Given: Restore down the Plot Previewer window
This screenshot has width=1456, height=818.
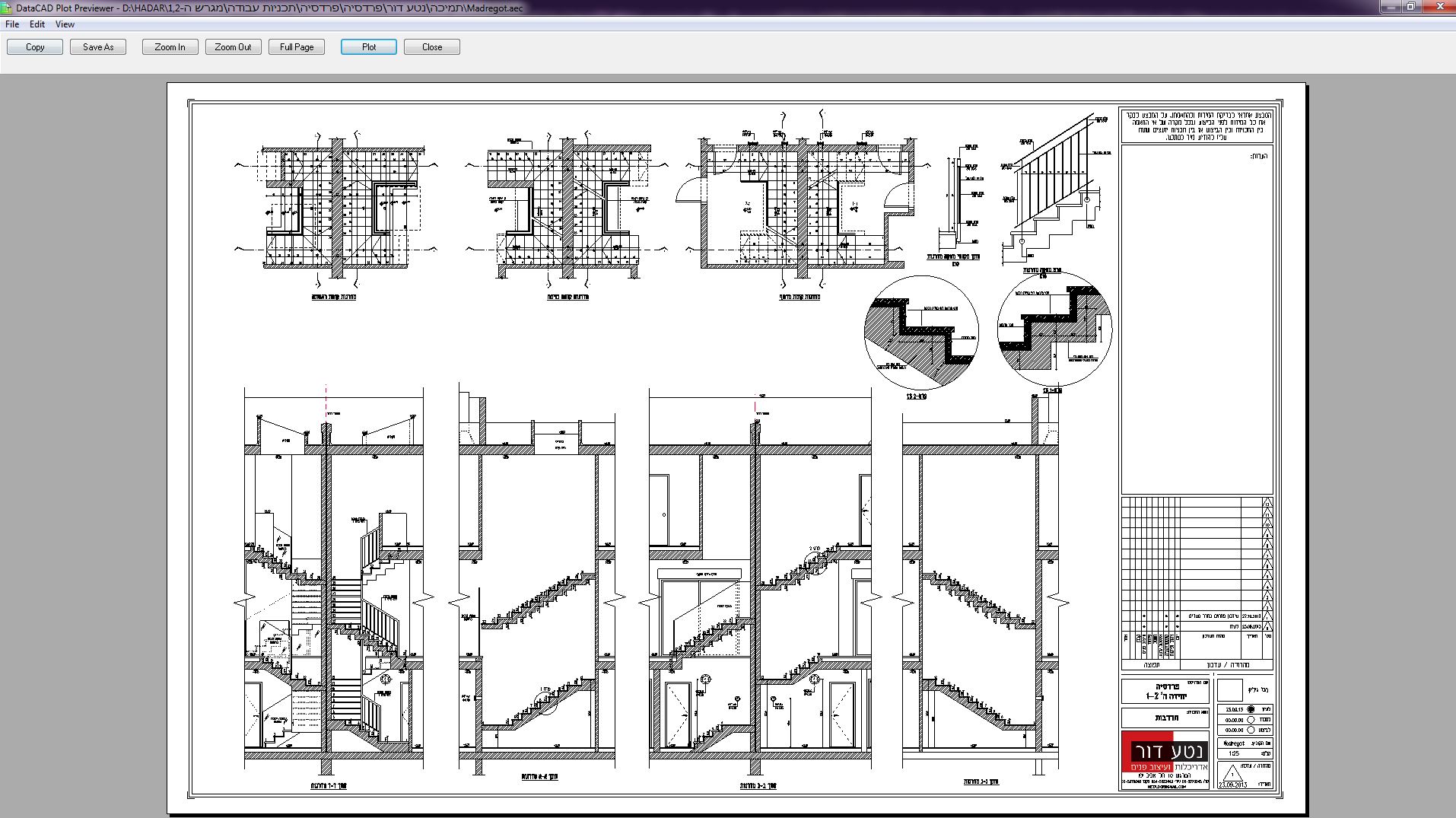Looking at the screenshot, I should (x=1410, y=6).
